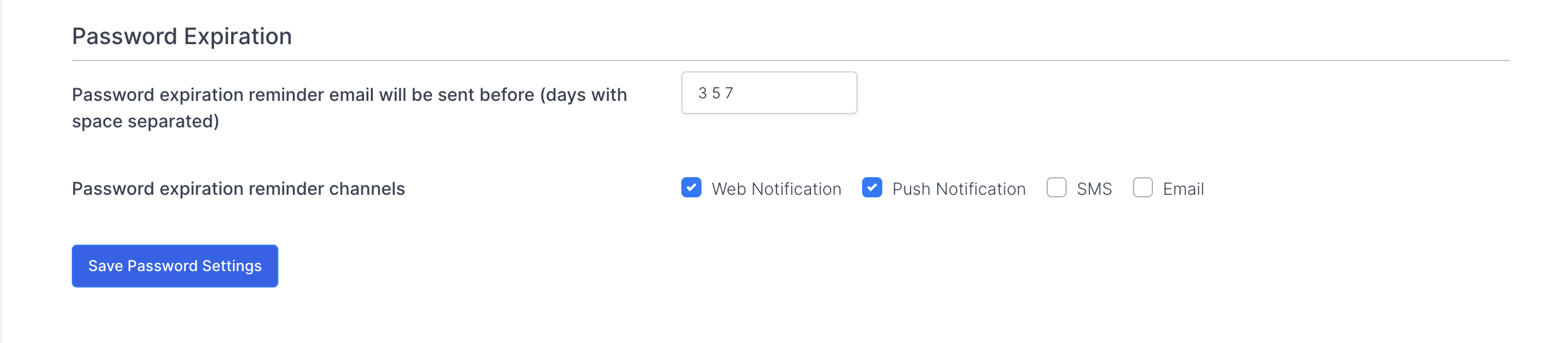Click the Password Expiration section heading
Viewport: 1568px width, 343px height.
pyautogui.click(x=182, y=37)
